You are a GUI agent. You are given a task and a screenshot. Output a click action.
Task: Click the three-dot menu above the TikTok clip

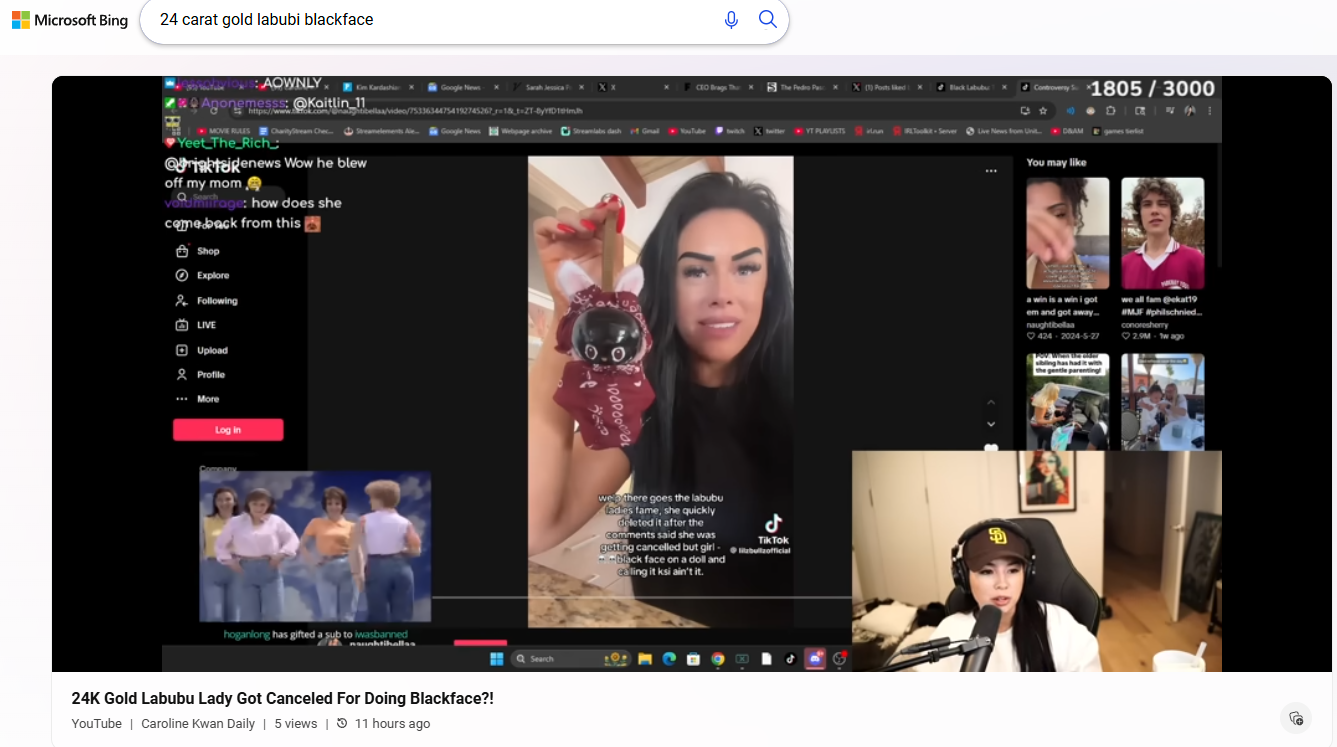coord(991,171)
